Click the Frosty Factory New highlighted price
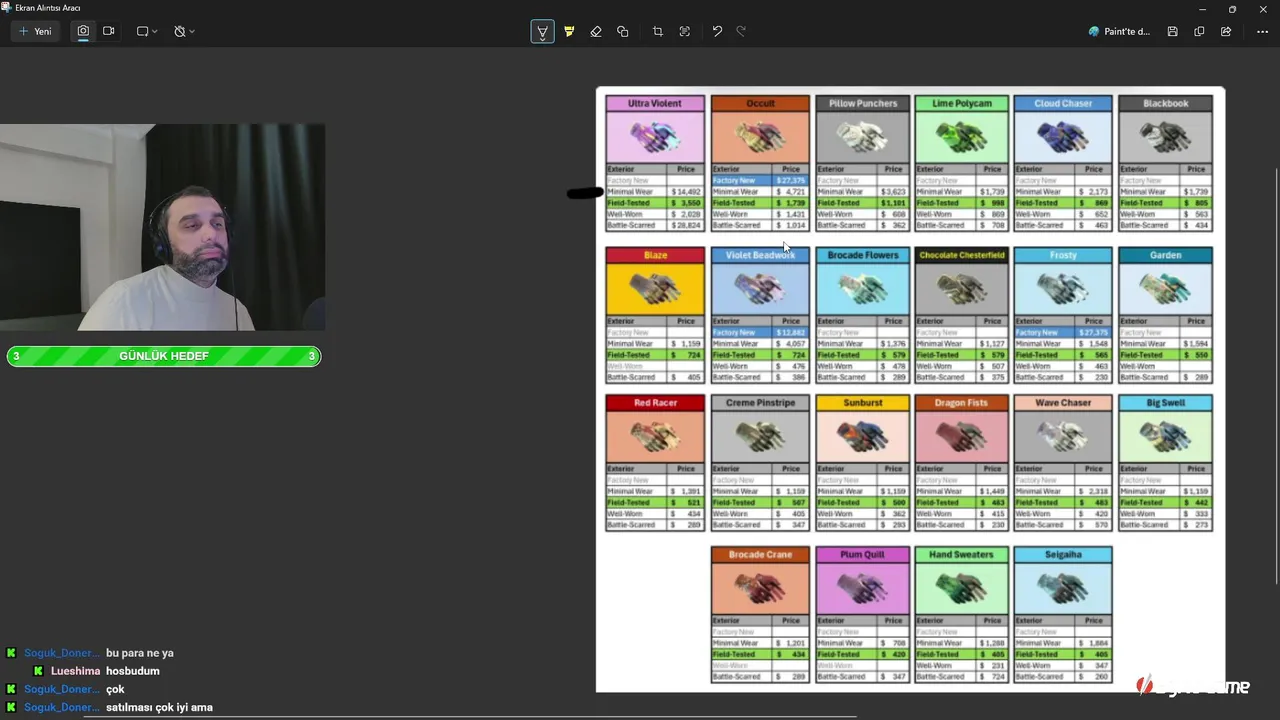Screen dimensions: 1280x720 [1093, 332]
